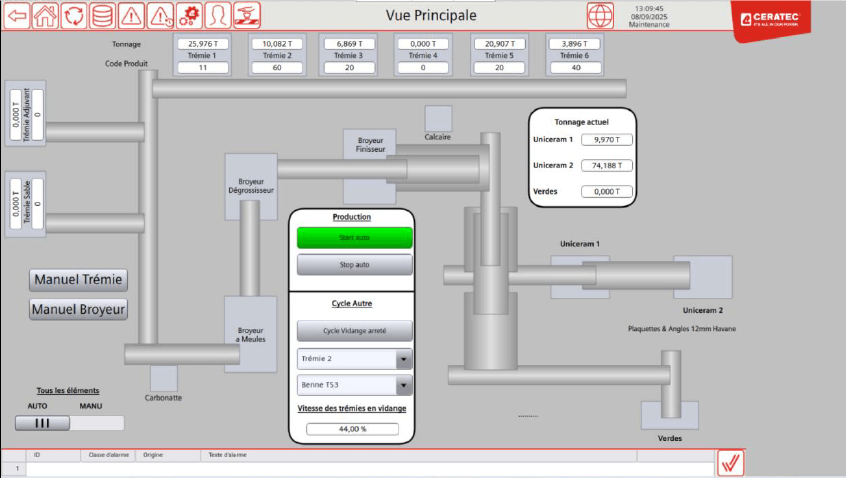The image size is (846, 478).
Task: Click the Cycle Vidange arreté button
Action: click(354, 331)
